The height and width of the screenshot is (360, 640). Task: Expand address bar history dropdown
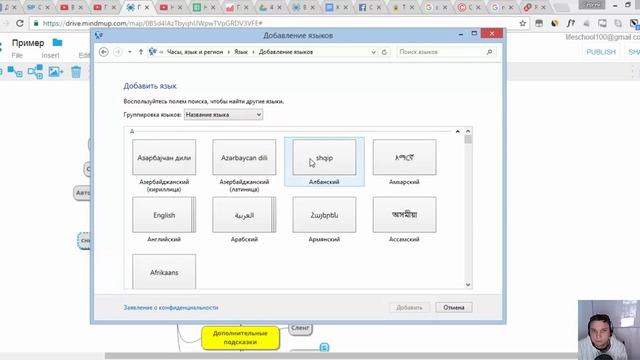click(373, 52)
